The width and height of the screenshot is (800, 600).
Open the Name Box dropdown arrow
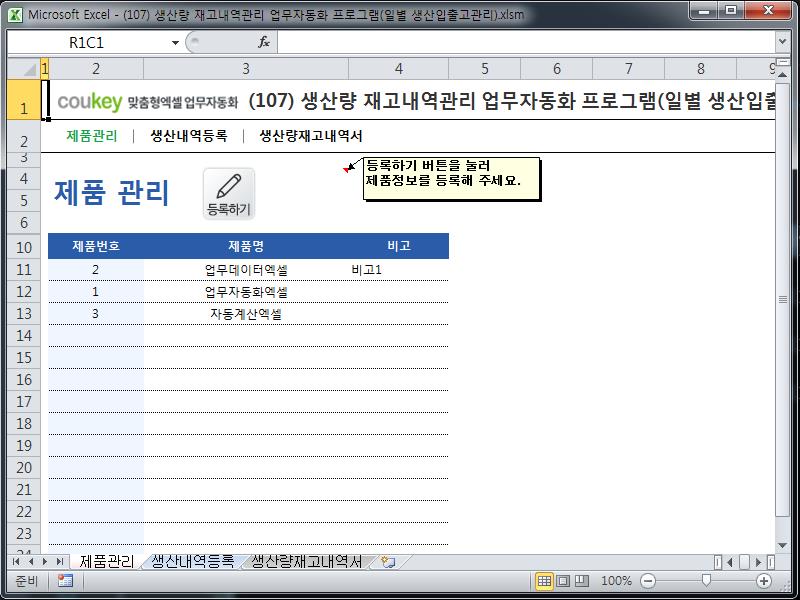point(175,42)
